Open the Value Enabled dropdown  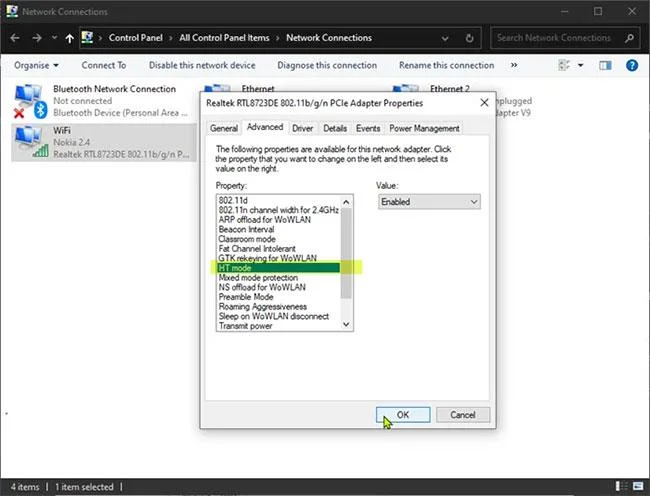coord(429,202)
